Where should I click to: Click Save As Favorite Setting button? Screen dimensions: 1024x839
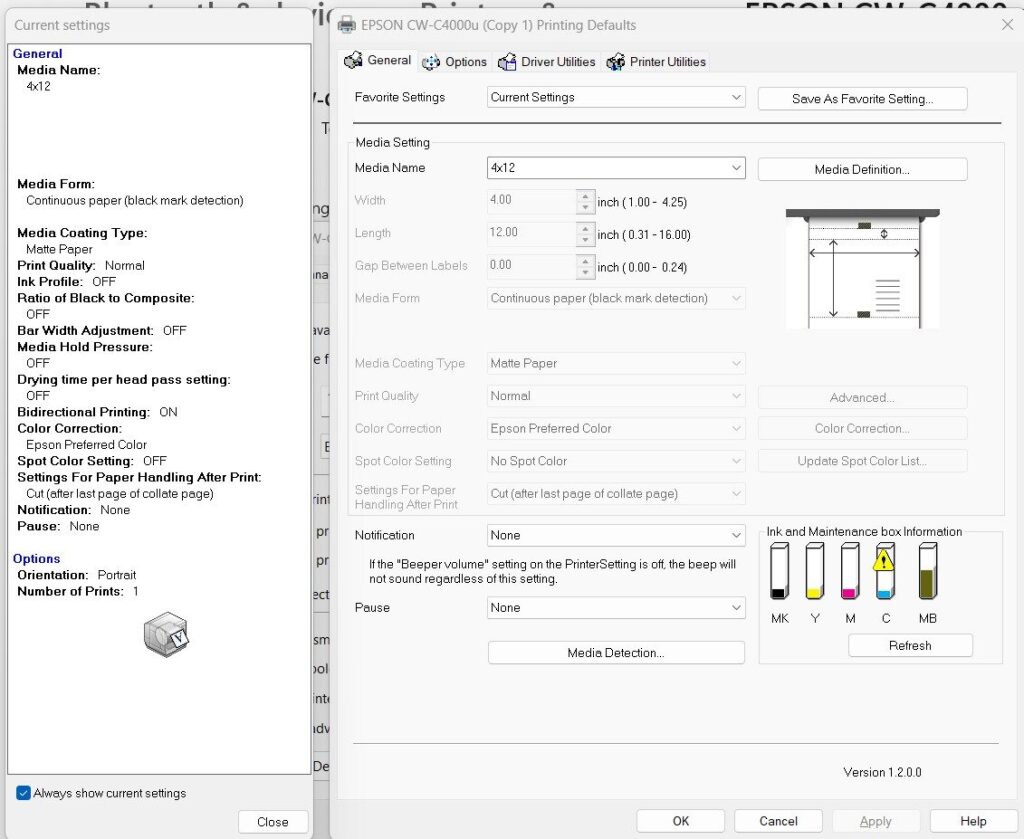pyautogui.click(x=862, y=99)
